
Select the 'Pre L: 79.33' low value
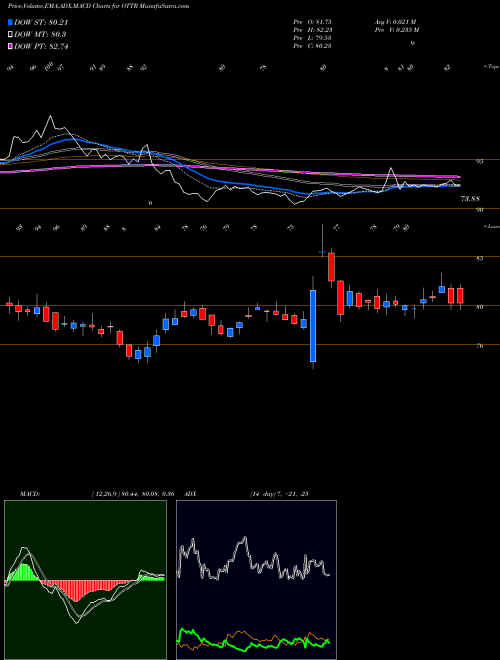[x=313, y=37]
